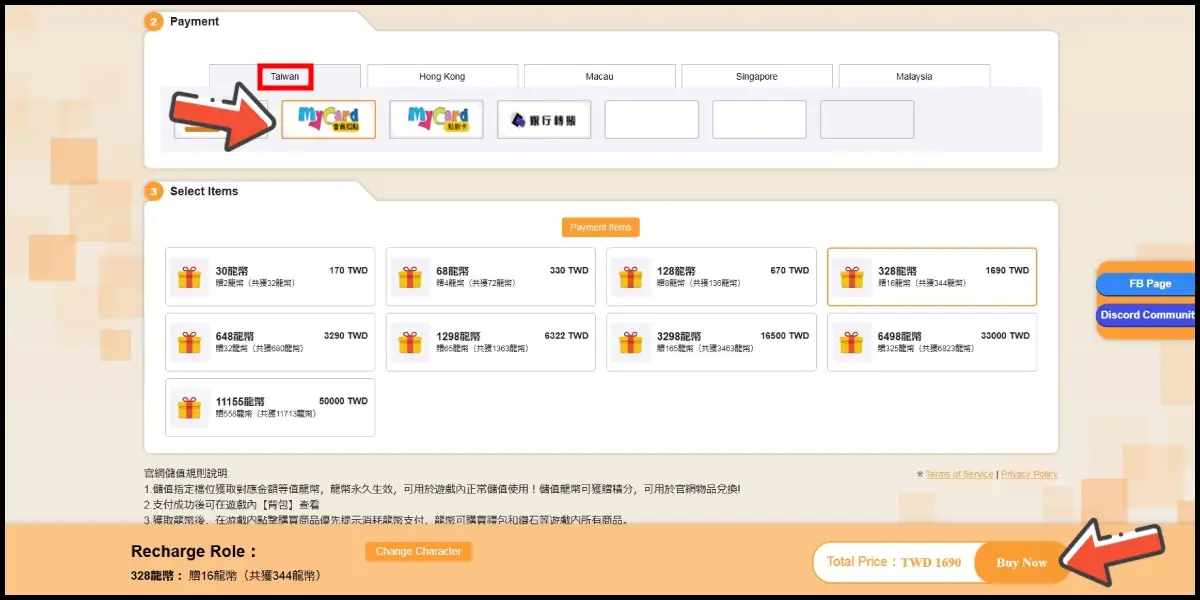The image size is (1200, 600).
Task: Open the Hong Kong region tab
Action: 442,77
